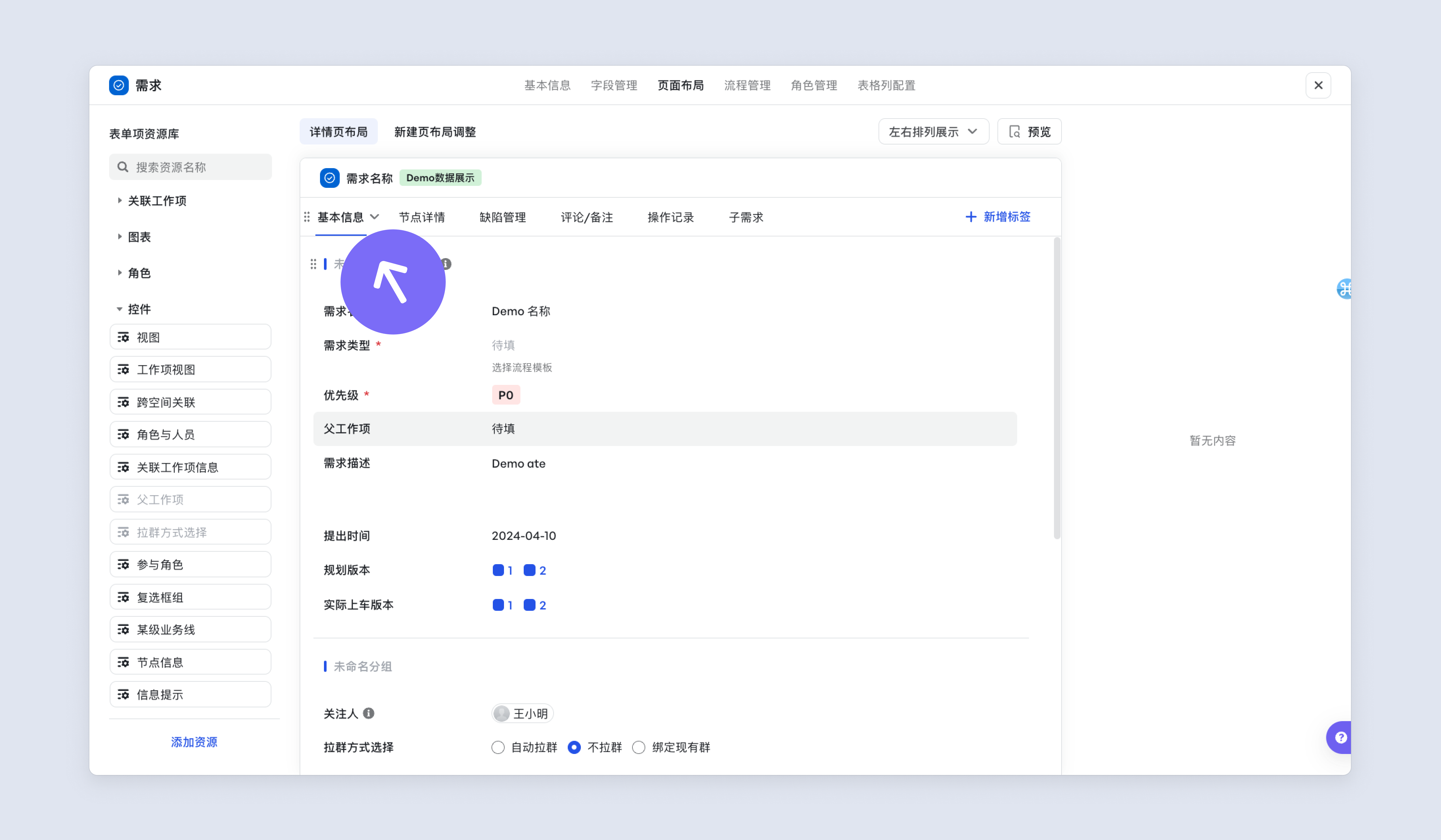Screen dimensions: 1441x840
Task: Click the 基本信息 top navigation tab
Action: [x=547, y=85]
